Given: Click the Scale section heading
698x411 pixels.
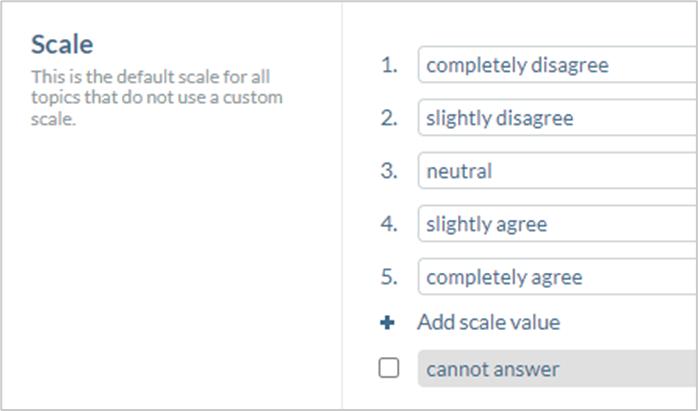Looking at the screenshot, I should [62, 44].
